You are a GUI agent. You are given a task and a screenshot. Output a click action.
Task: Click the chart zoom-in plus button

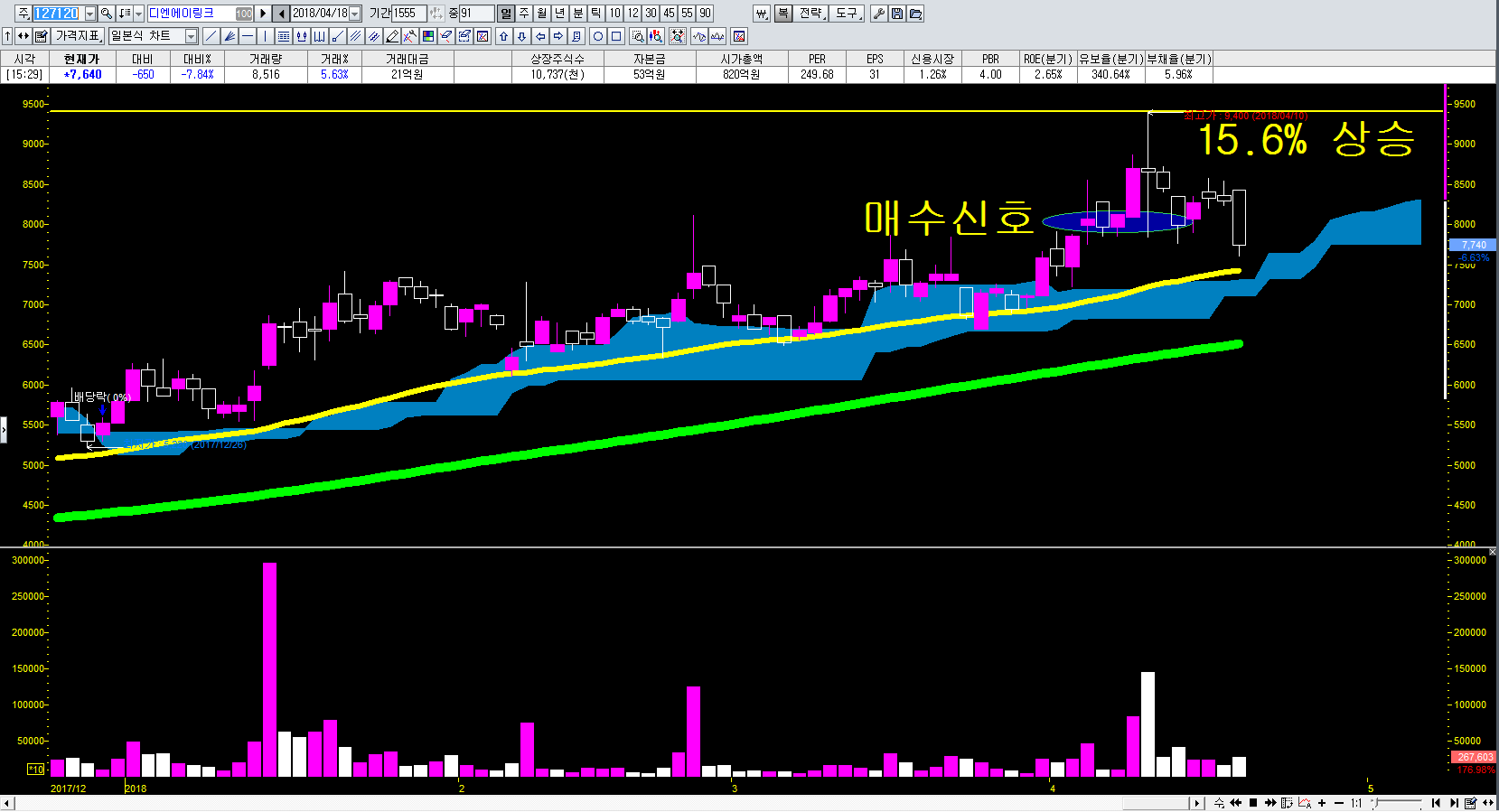1322,803
